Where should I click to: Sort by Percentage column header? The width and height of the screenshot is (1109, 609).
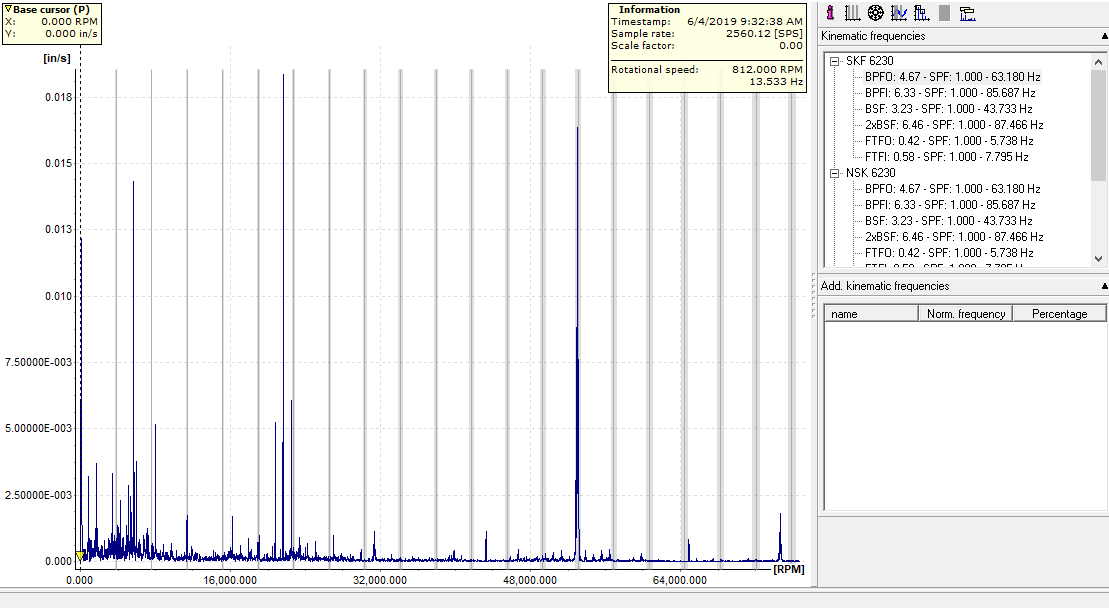click(1059, 314)
